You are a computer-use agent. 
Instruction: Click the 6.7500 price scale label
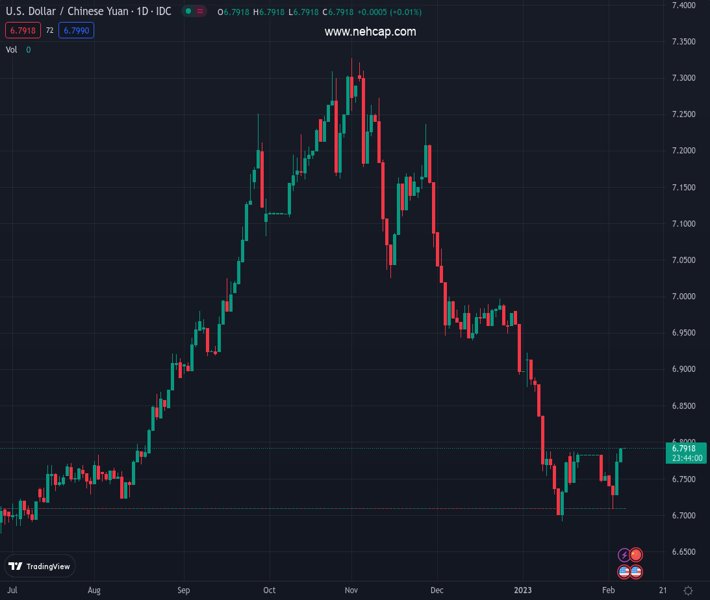pyautogui.click(x=684, y=479)
